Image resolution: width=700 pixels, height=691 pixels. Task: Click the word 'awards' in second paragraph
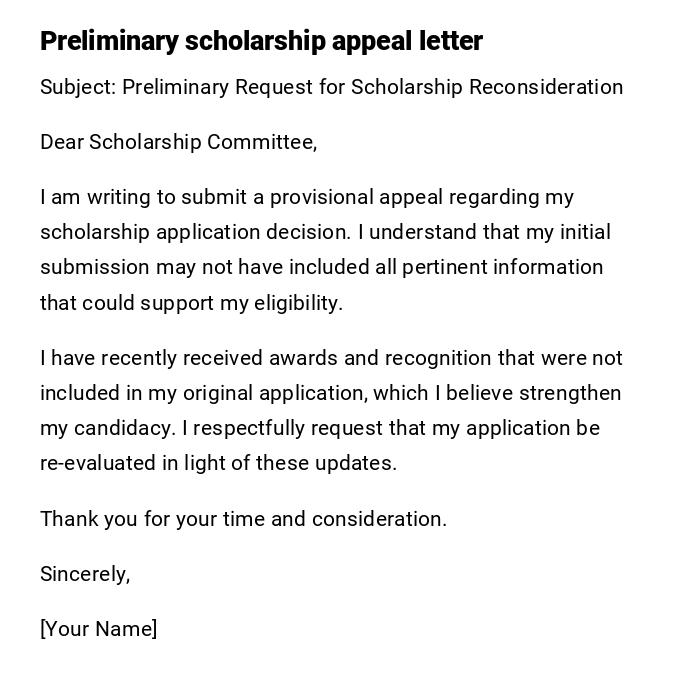298,358
